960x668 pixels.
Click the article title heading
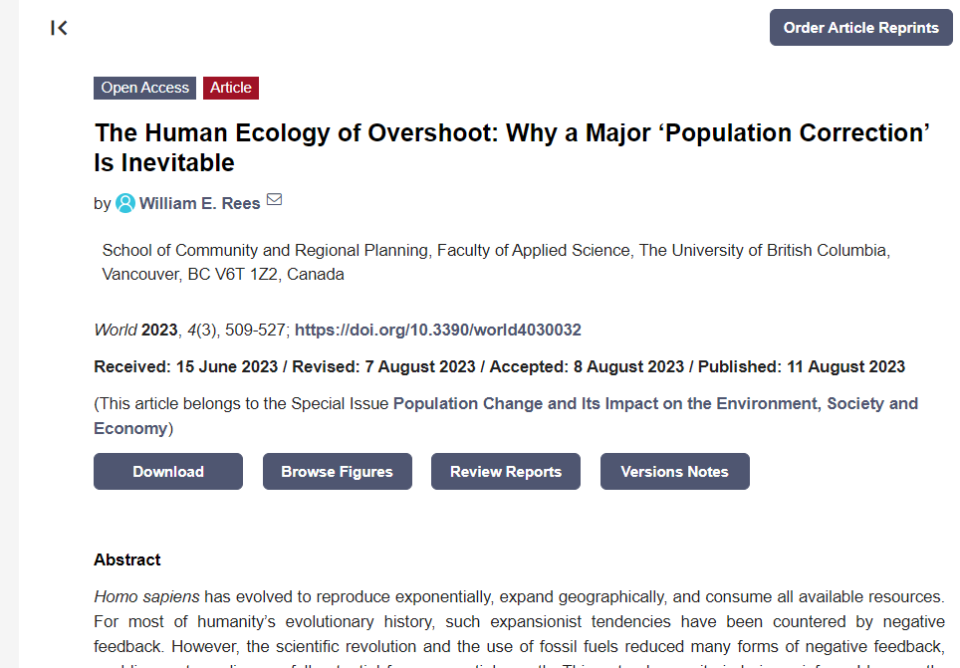(511, 147)
